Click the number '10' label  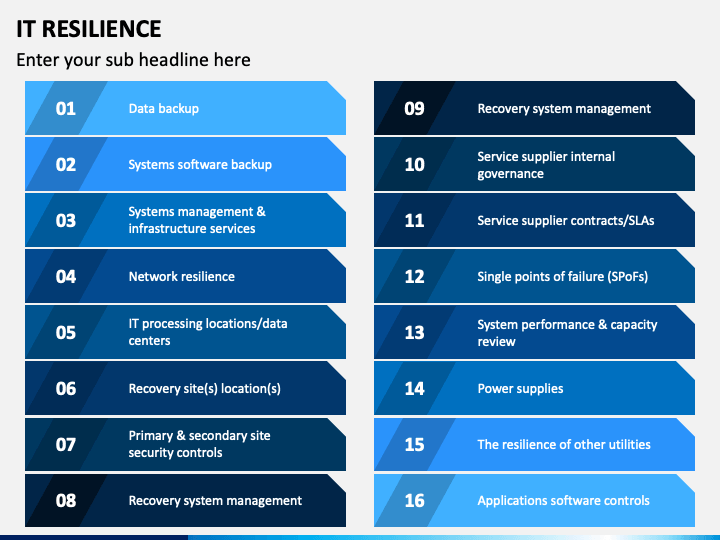[414, 165]
